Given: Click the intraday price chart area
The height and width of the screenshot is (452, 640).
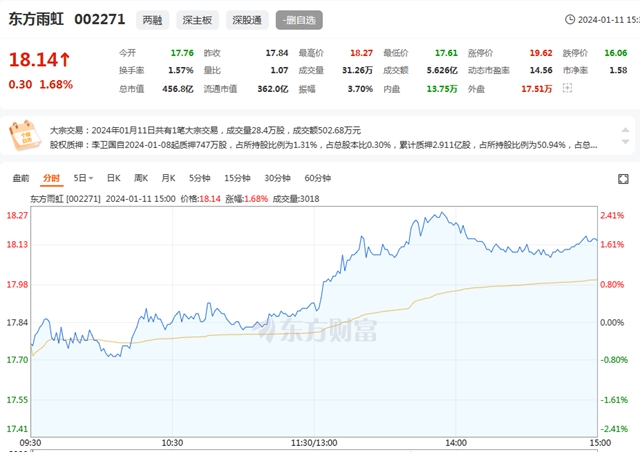Looking at the screenshot, I should coord(314,321).
